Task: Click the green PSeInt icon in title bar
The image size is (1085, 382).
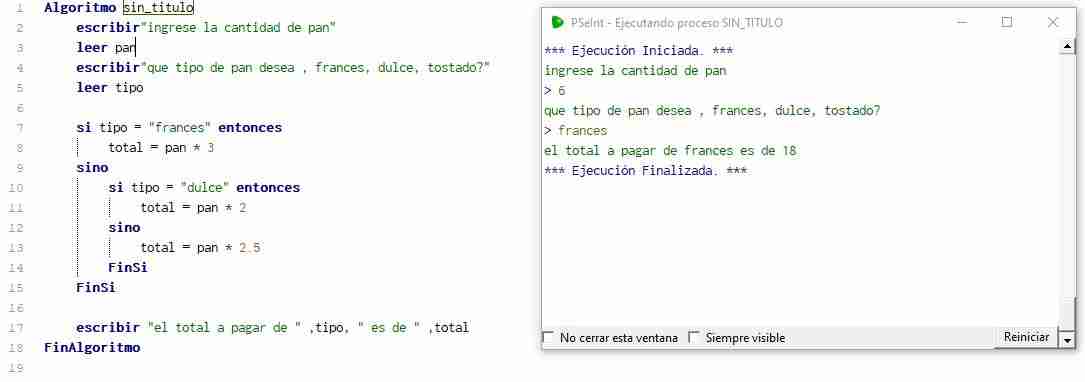Action: [557, 22]
